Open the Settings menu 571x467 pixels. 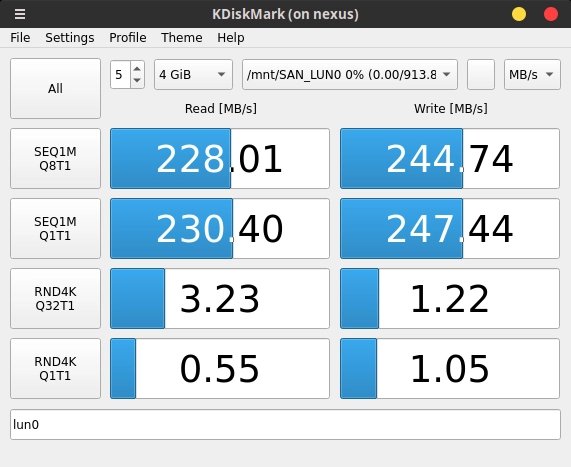coord(70,38)
